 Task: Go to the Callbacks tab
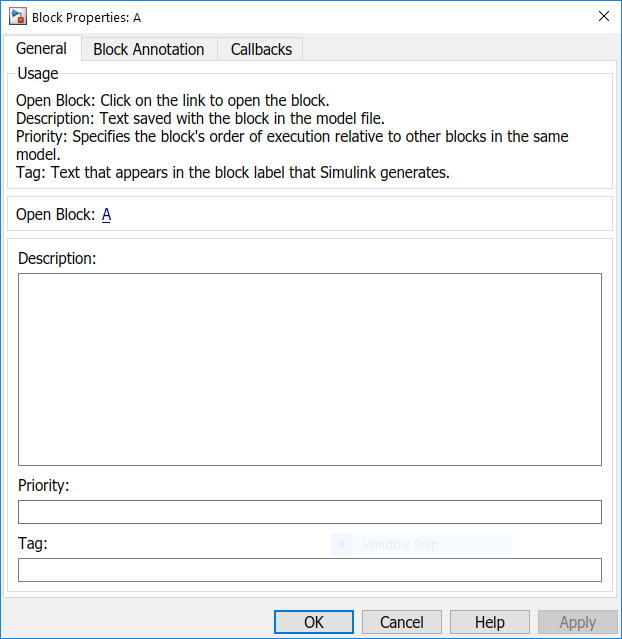point(261,49)
